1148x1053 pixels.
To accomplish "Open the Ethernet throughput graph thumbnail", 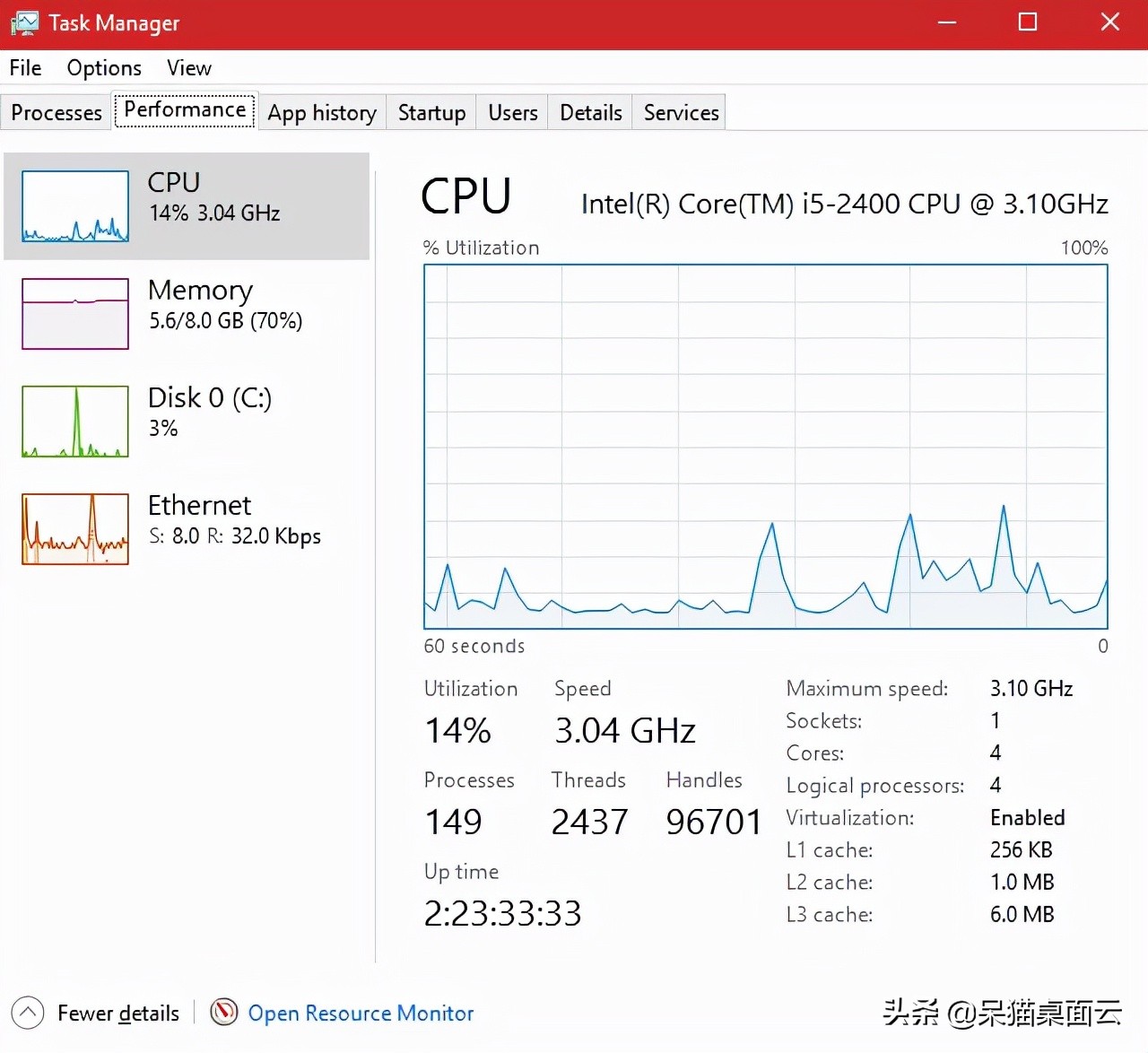I will pos(75,529).
